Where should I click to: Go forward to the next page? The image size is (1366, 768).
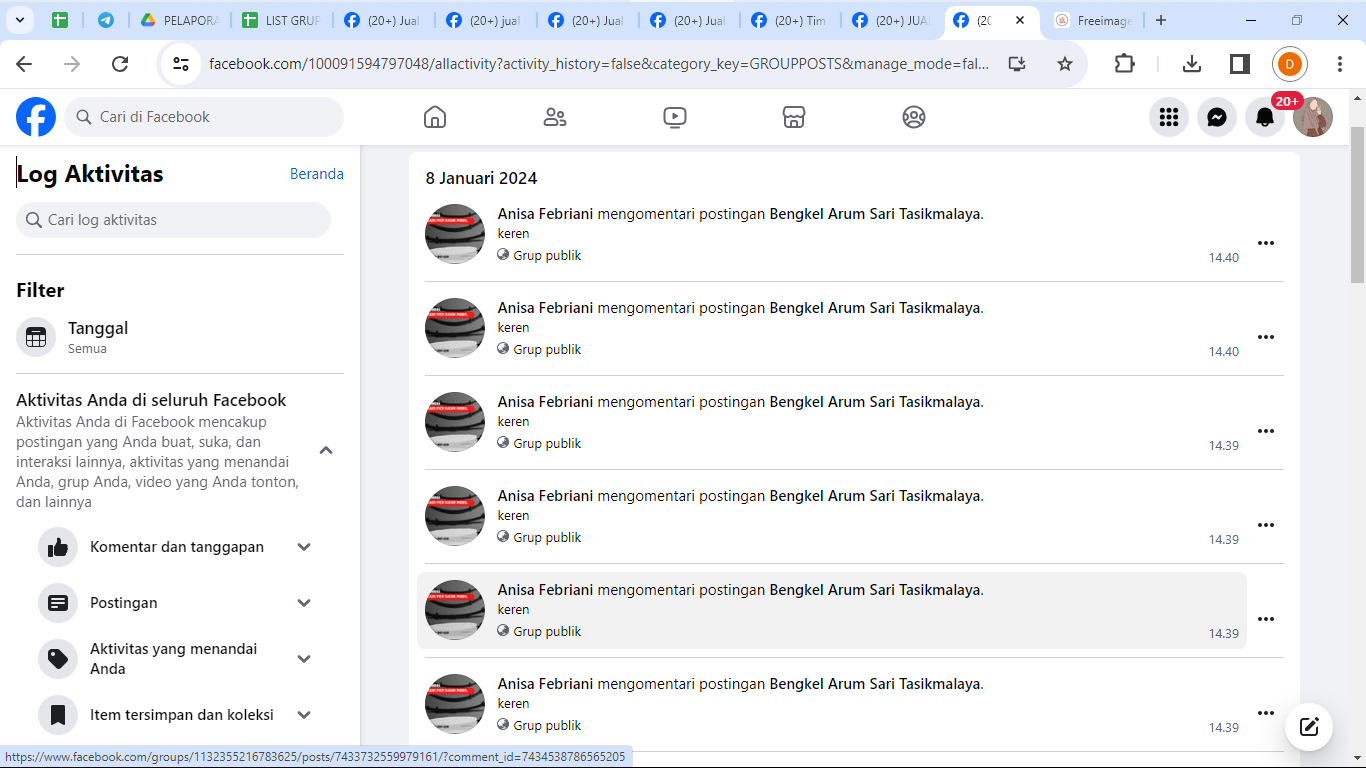(72, 64)
